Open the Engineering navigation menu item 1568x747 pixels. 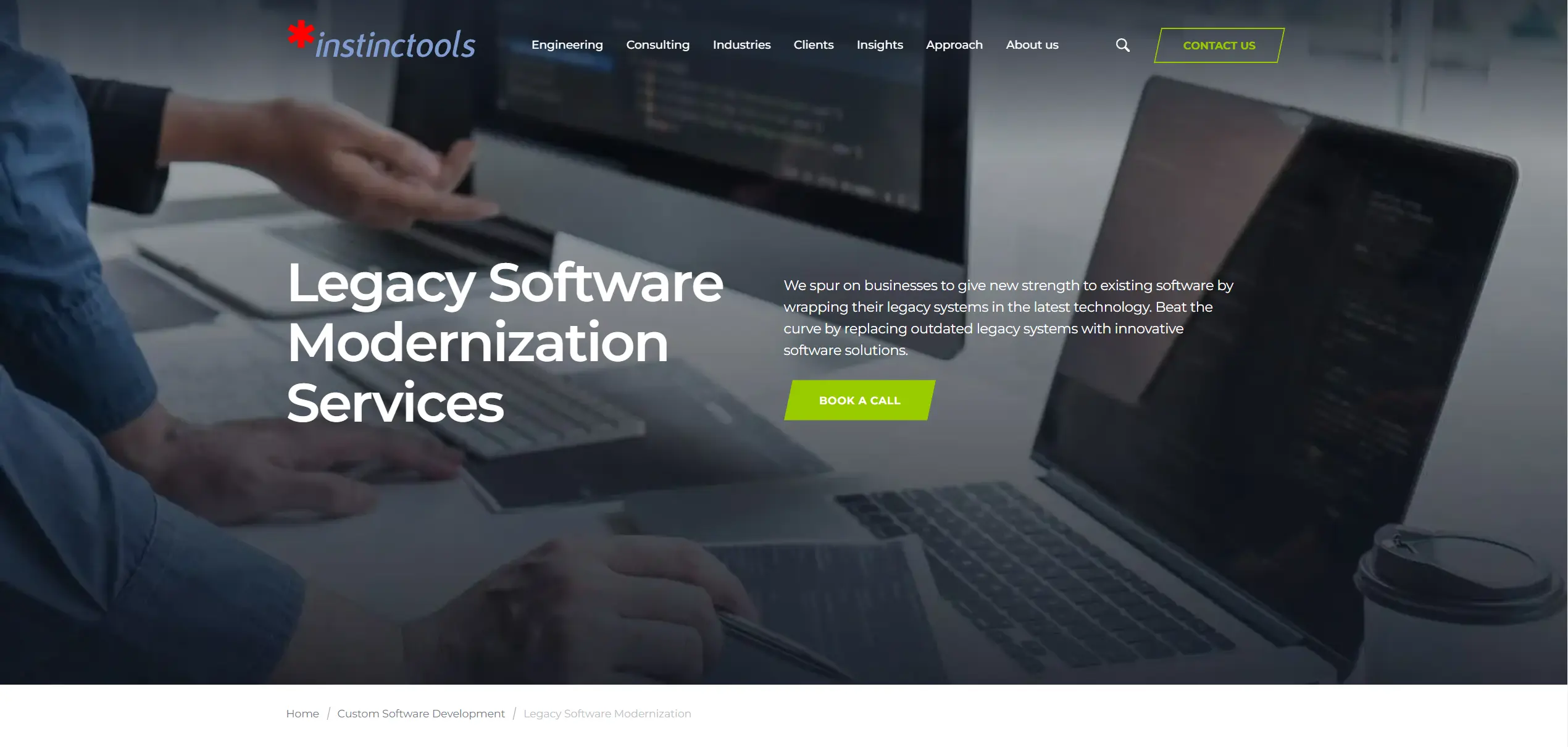point(567,45)
